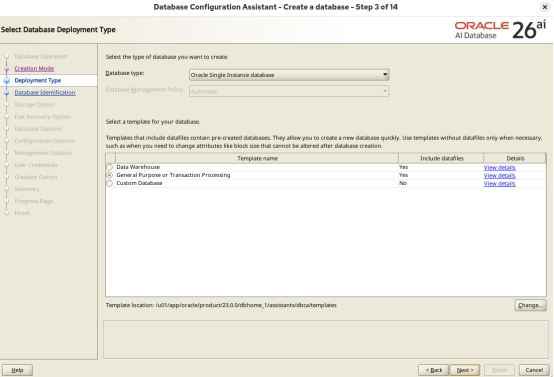Image resolution: width=554 pixels, height=377 pixels.
Task: Select General Purpose or Transaction Processing radio
Action: [x=110, y=175]
